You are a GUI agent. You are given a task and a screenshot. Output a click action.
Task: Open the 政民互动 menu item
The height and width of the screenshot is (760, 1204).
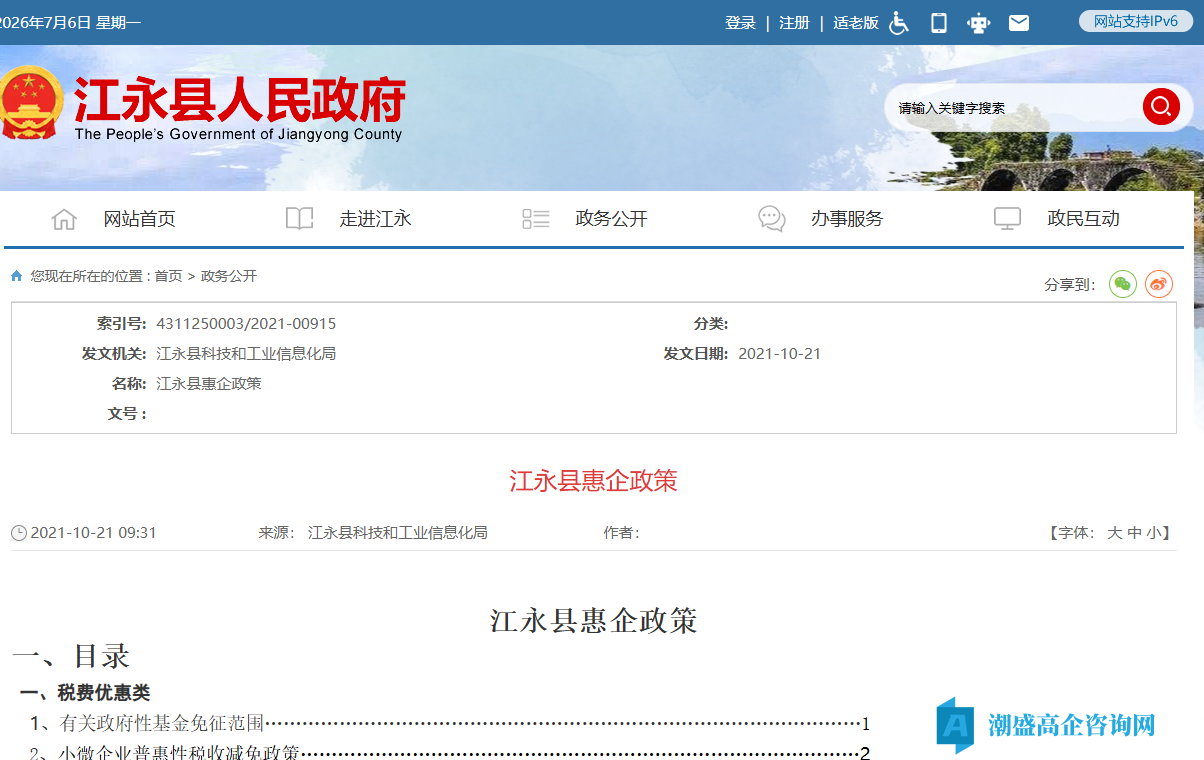click(x=1084, y=219)
